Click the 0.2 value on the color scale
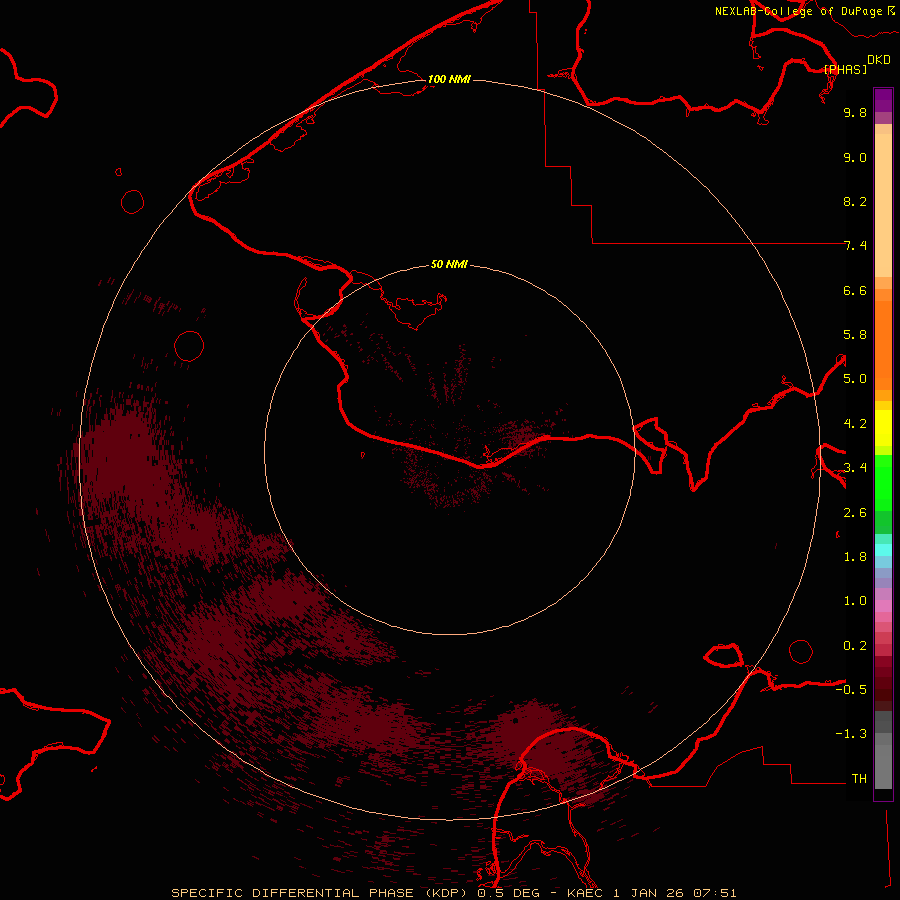 855,646
